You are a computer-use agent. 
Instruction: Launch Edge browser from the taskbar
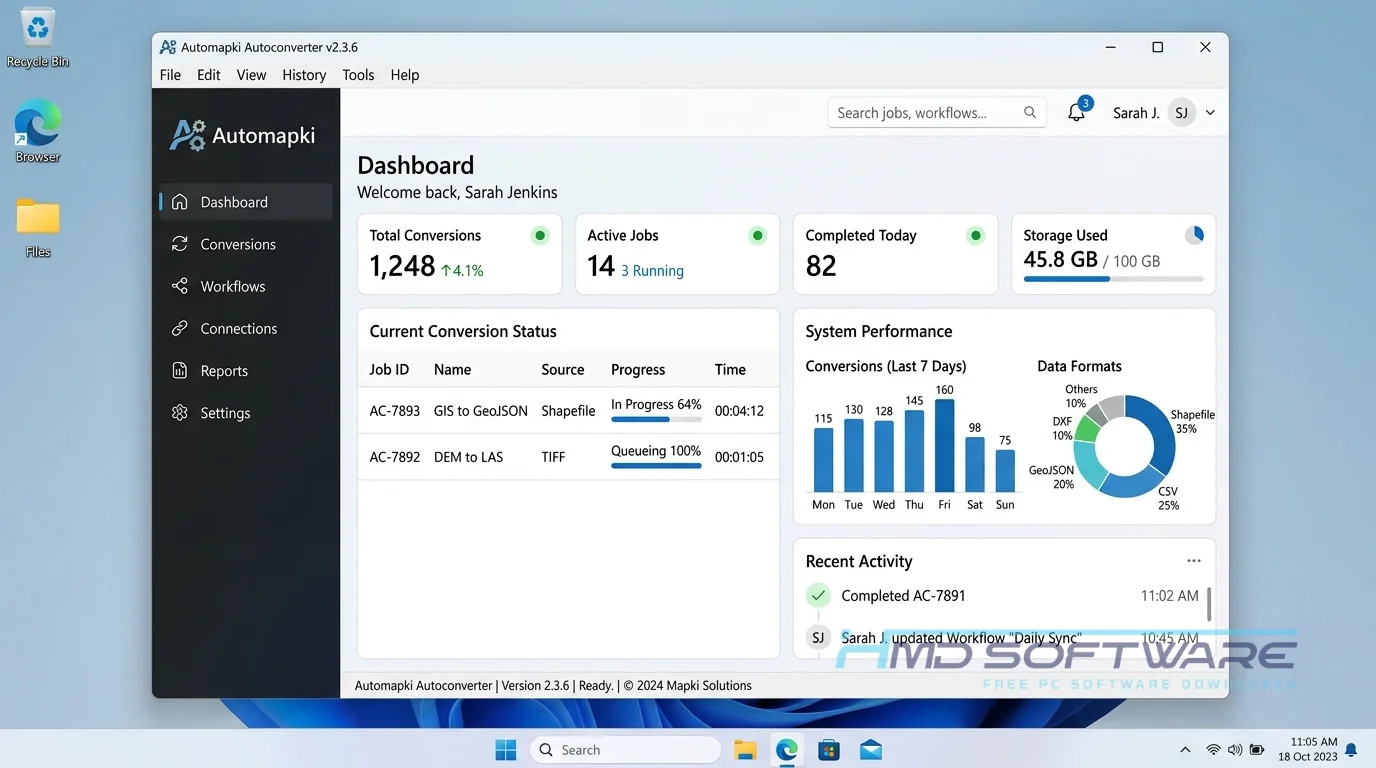click(787, 750)
